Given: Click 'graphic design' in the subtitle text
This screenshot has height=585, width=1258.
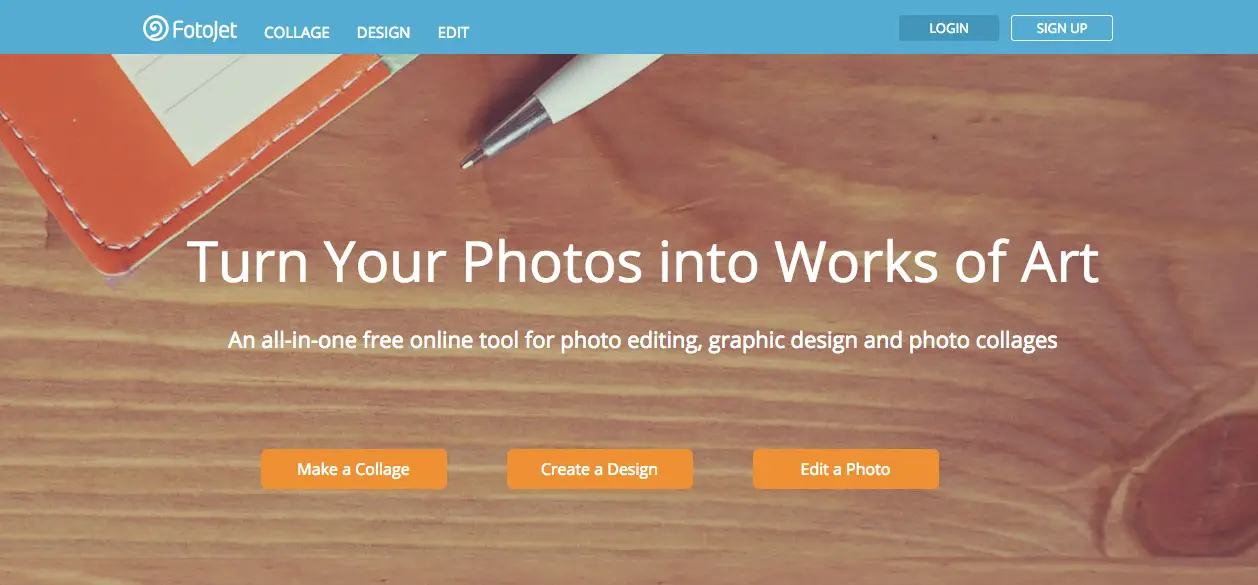Looking at the screenshot, I should tap(783, 341).
